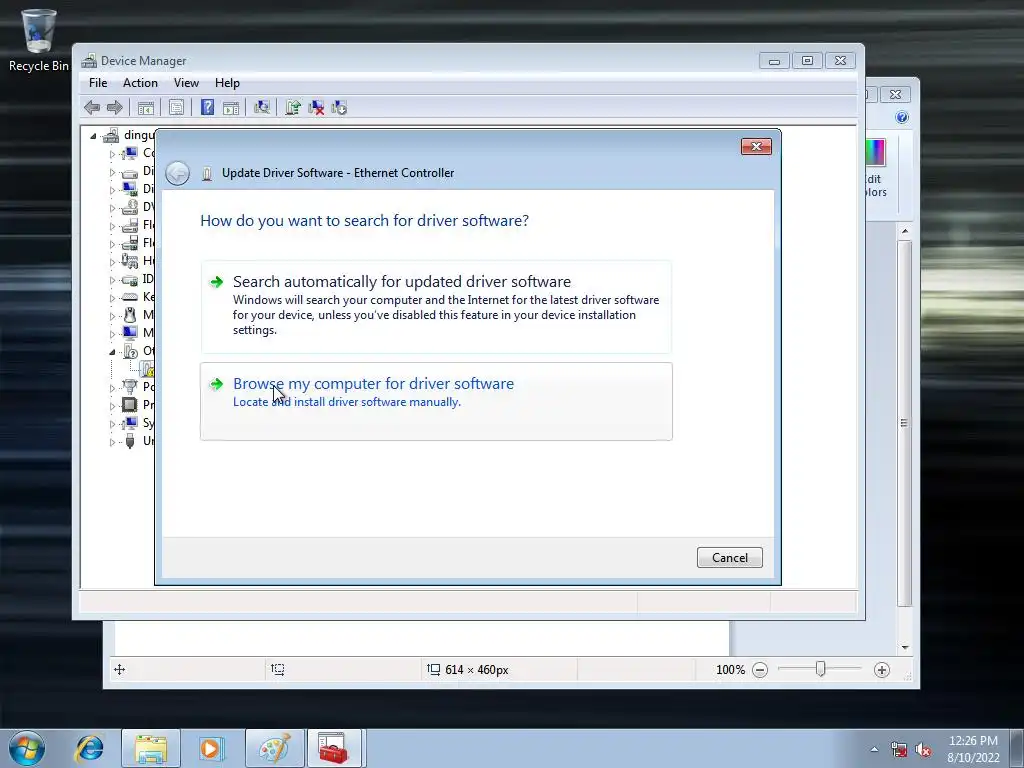The width and height of the screenshot is (1024, 768).
Task: Expand the Human Interface Devices node
Action: tap(112, 262)
